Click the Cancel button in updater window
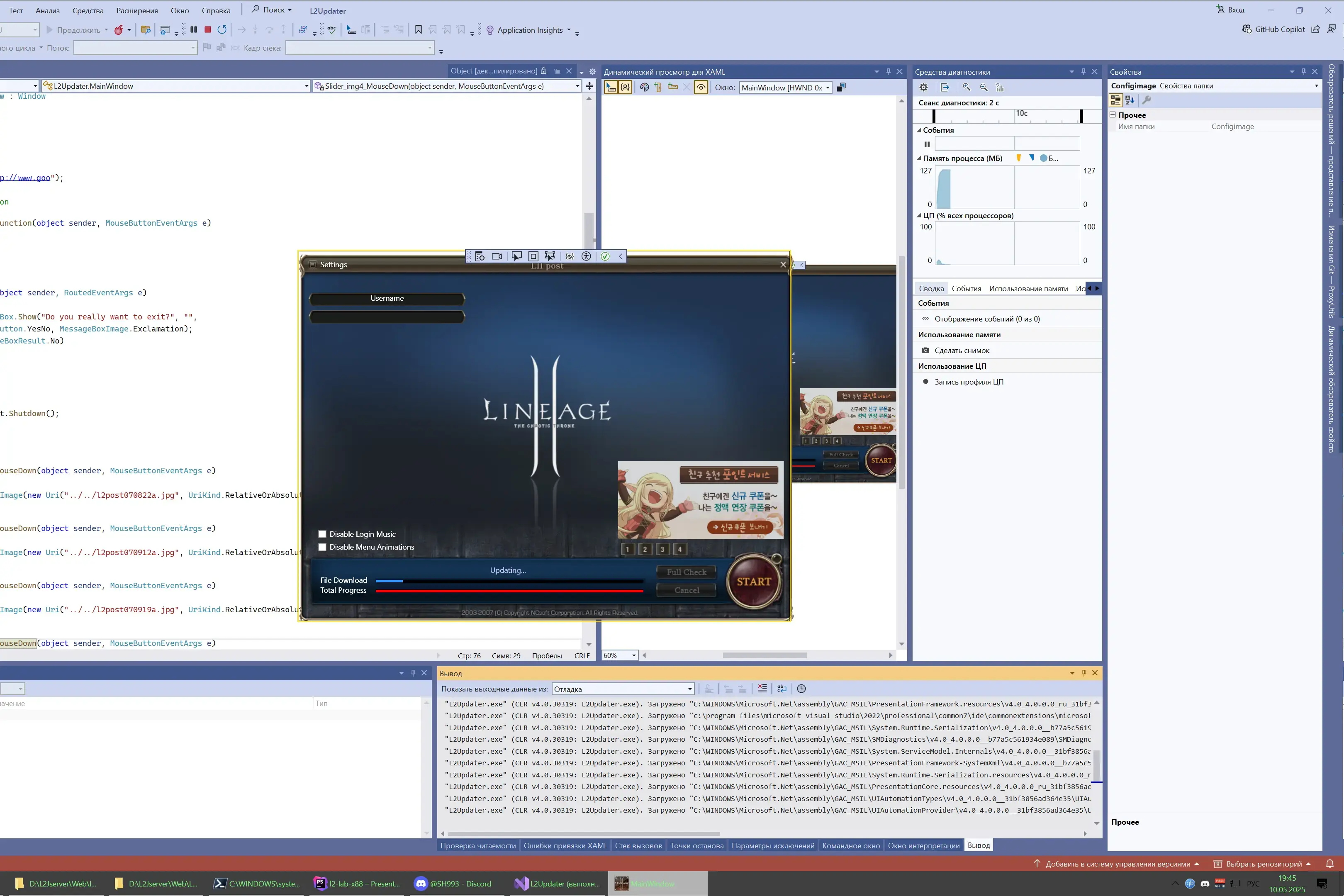Image resolution: width=1344 pixels, height=896 pixels. [x=686, y=590]
